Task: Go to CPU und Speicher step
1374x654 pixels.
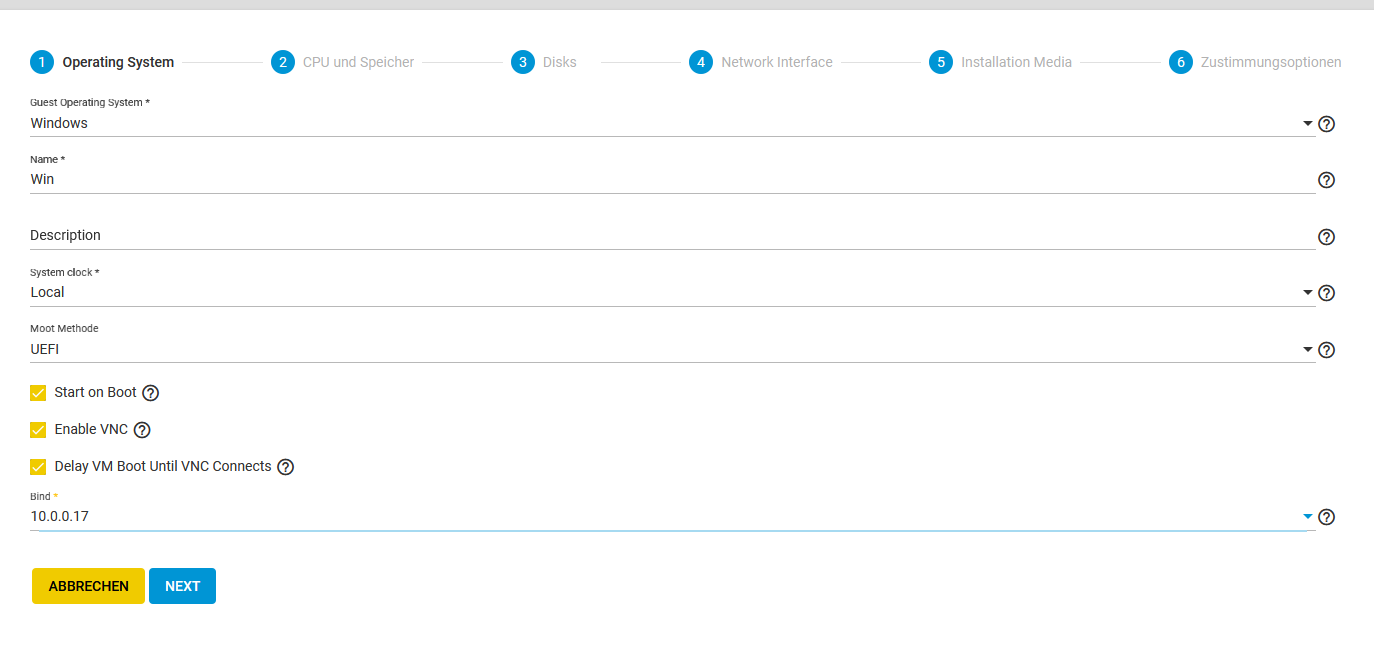Action: click(x=358, y=62)
